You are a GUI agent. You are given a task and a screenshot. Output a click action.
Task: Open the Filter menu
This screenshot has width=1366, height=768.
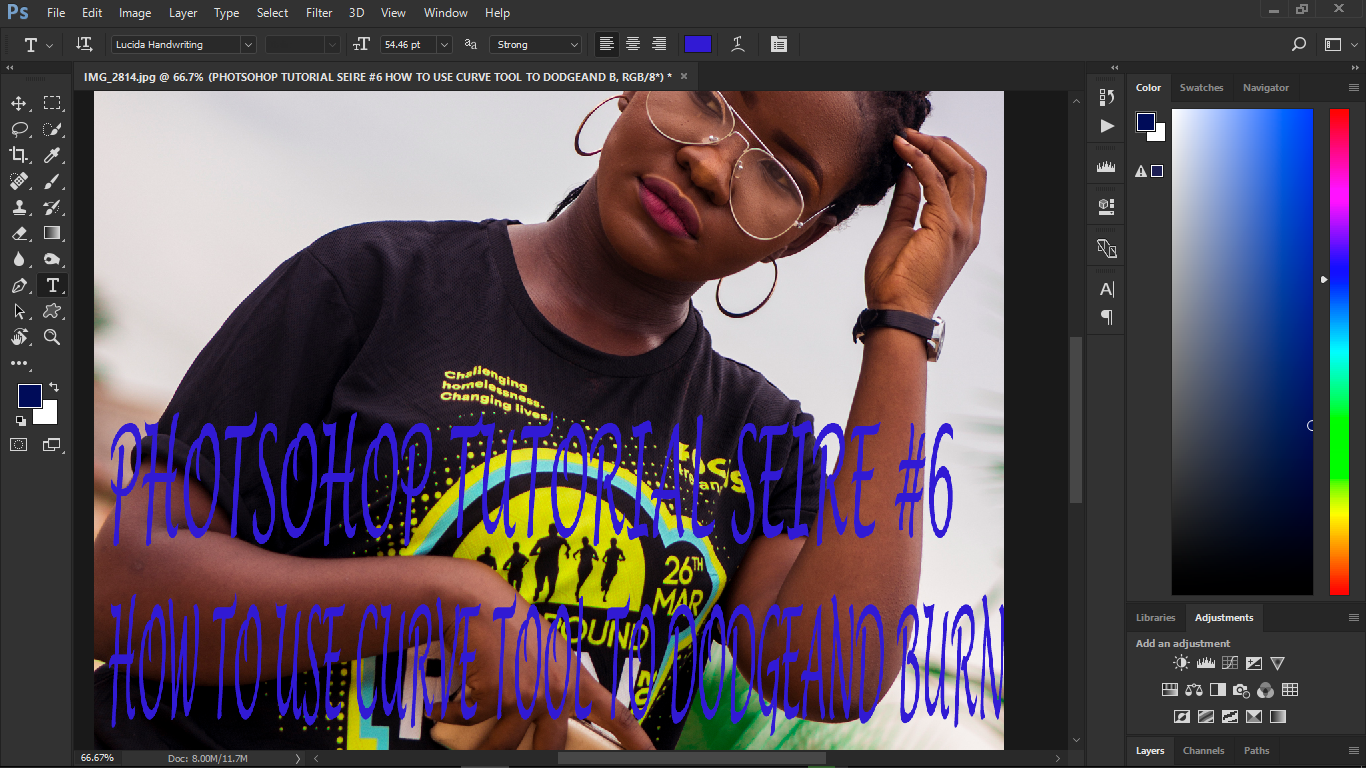[318, 12]
